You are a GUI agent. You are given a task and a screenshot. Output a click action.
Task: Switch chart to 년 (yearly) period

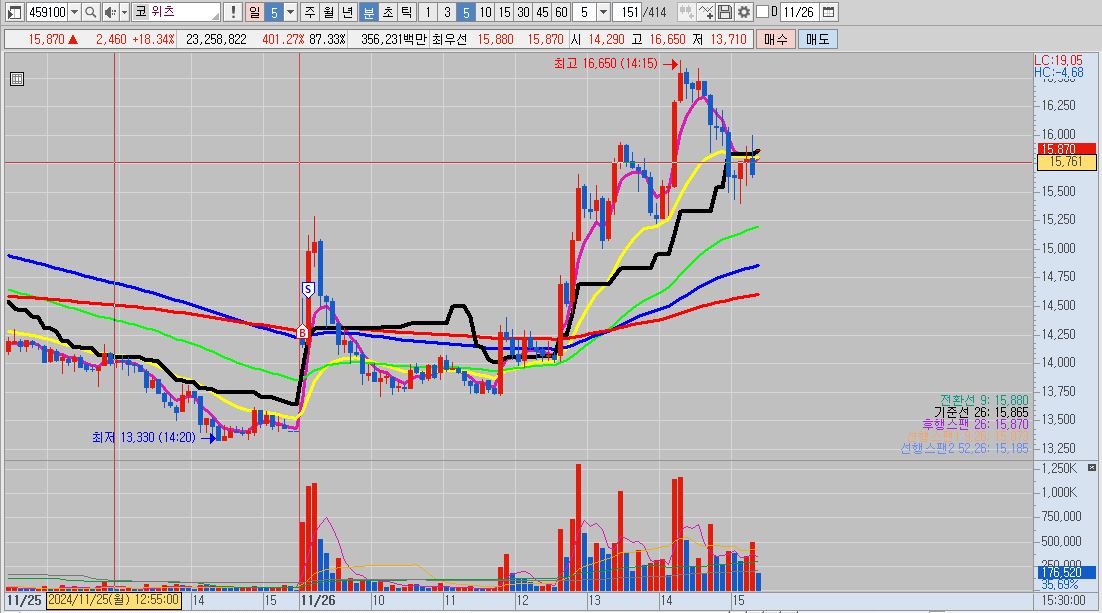tap(348, 12)
